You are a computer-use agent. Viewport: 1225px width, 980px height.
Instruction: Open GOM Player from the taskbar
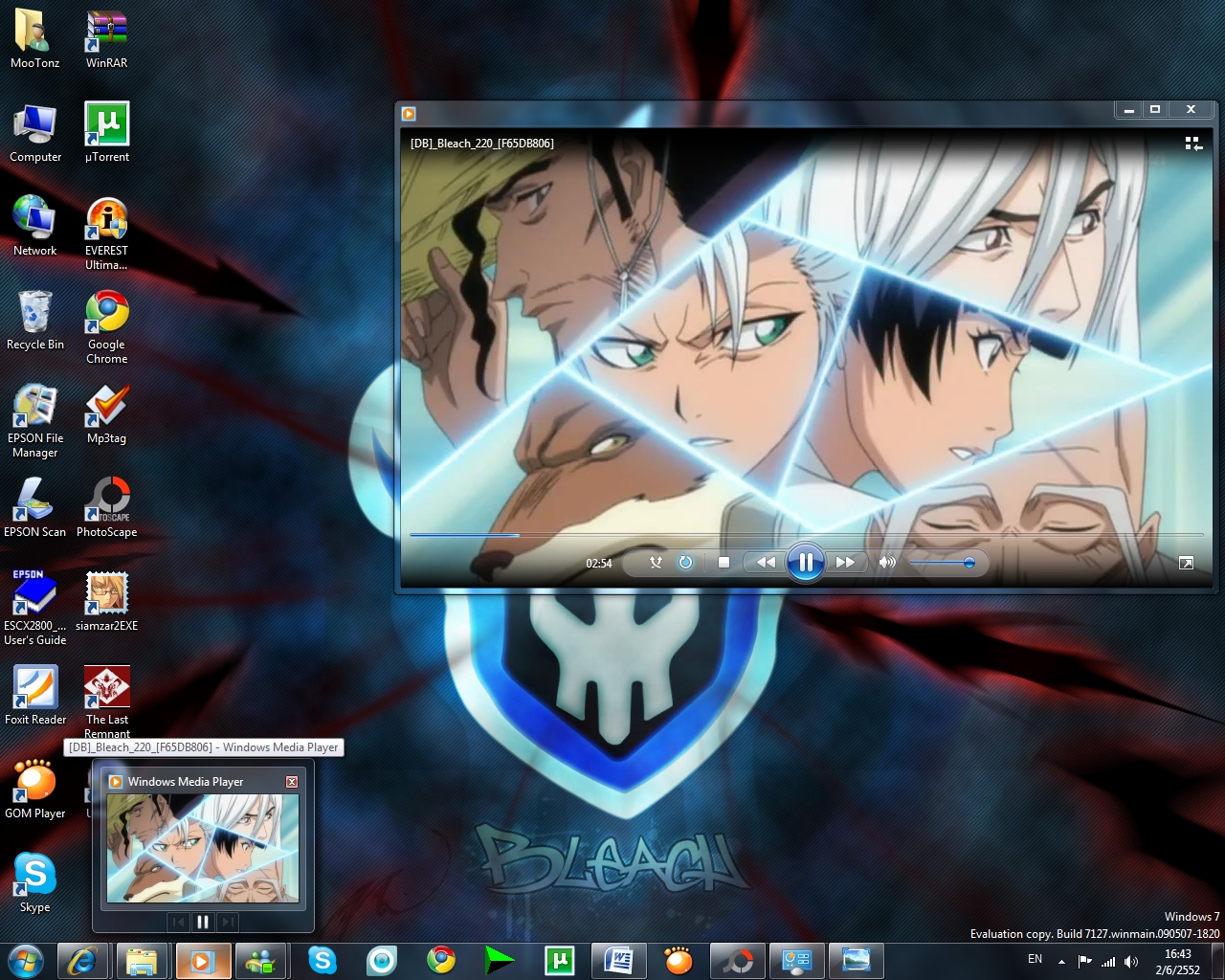pos(679,960)
